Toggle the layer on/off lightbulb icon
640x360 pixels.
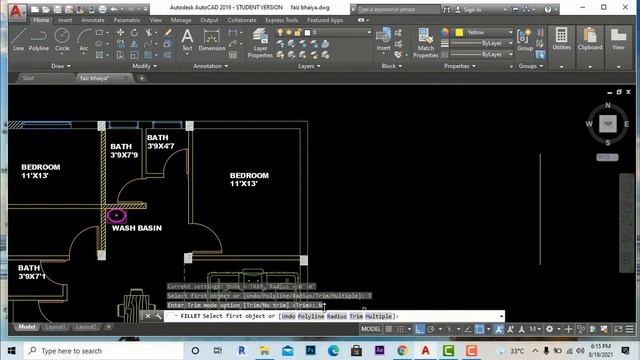(280, 32)
